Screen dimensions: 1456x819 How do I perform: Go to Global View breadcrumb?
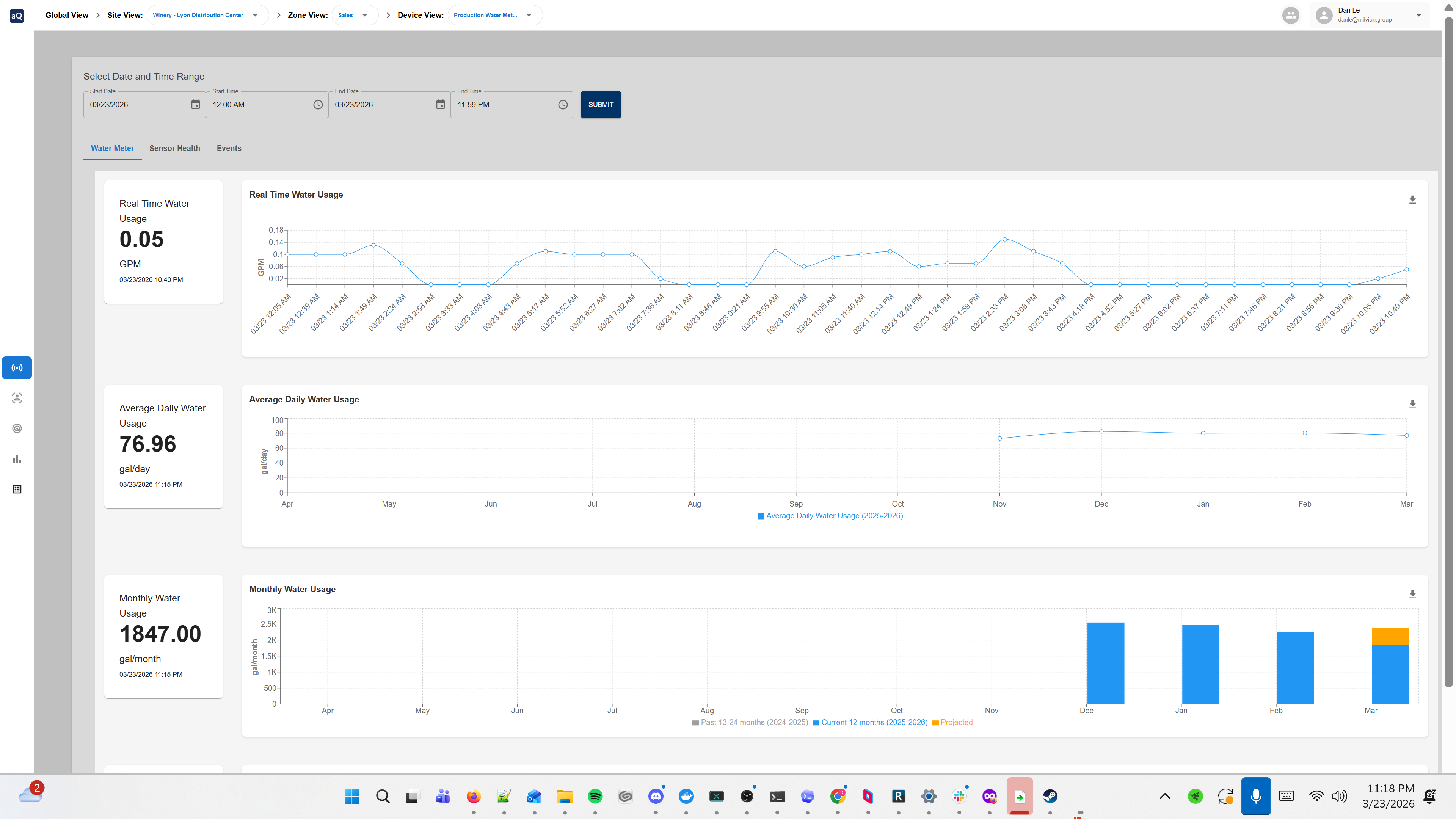point(67,15)
